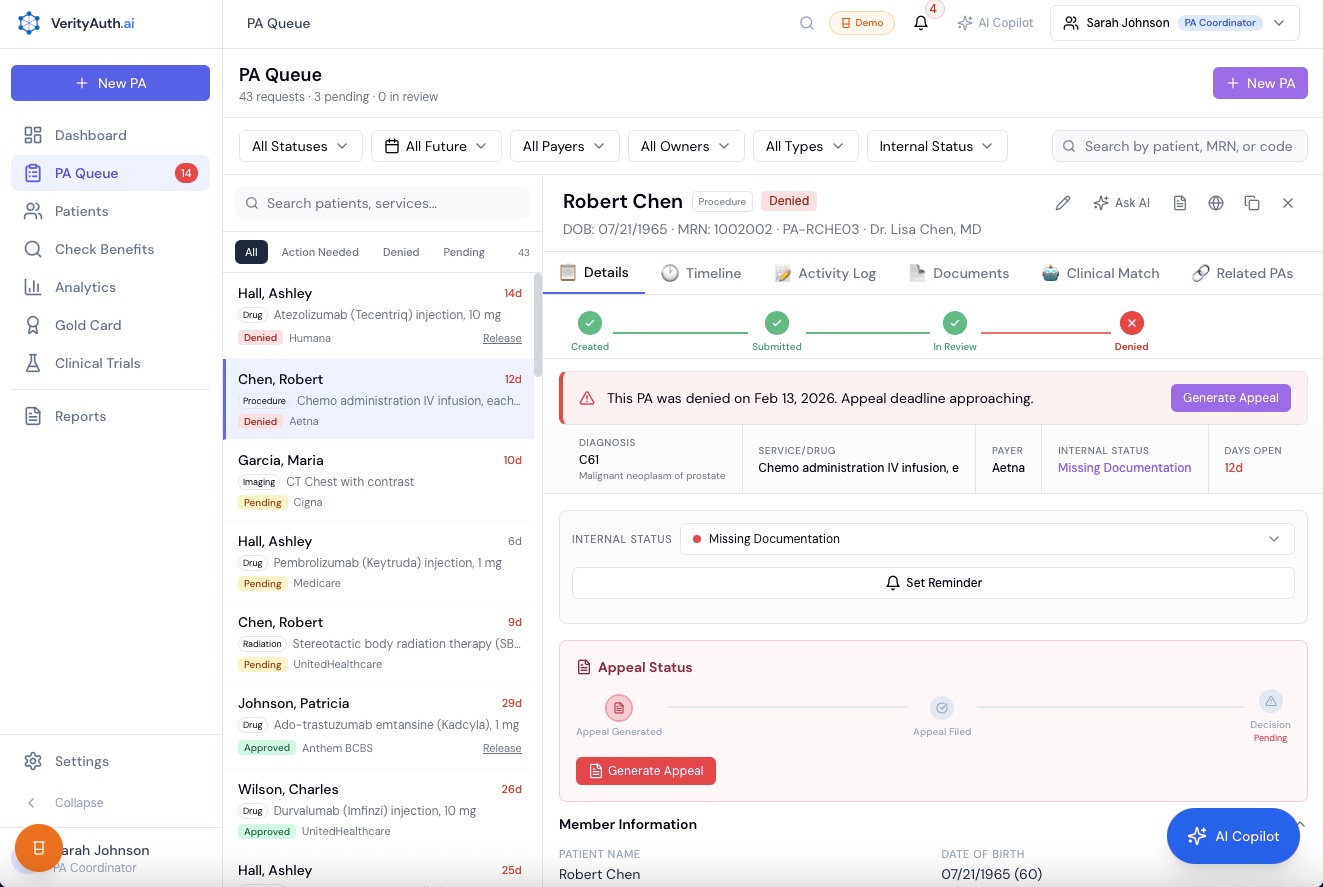Switch to the Timeline tab
The width and height of the screenshot is (1323, 887).
tap(701, 273)
